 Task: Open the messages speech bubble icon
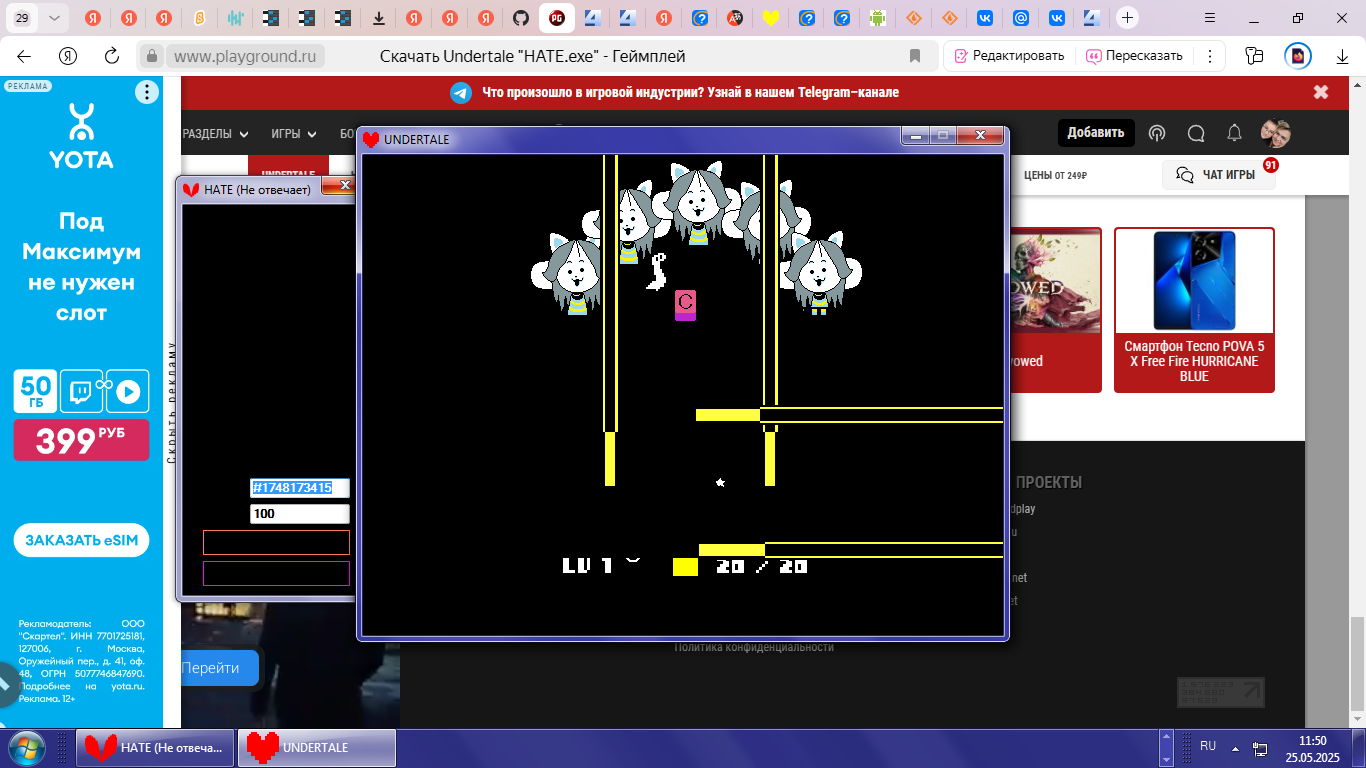point(1196,133)
